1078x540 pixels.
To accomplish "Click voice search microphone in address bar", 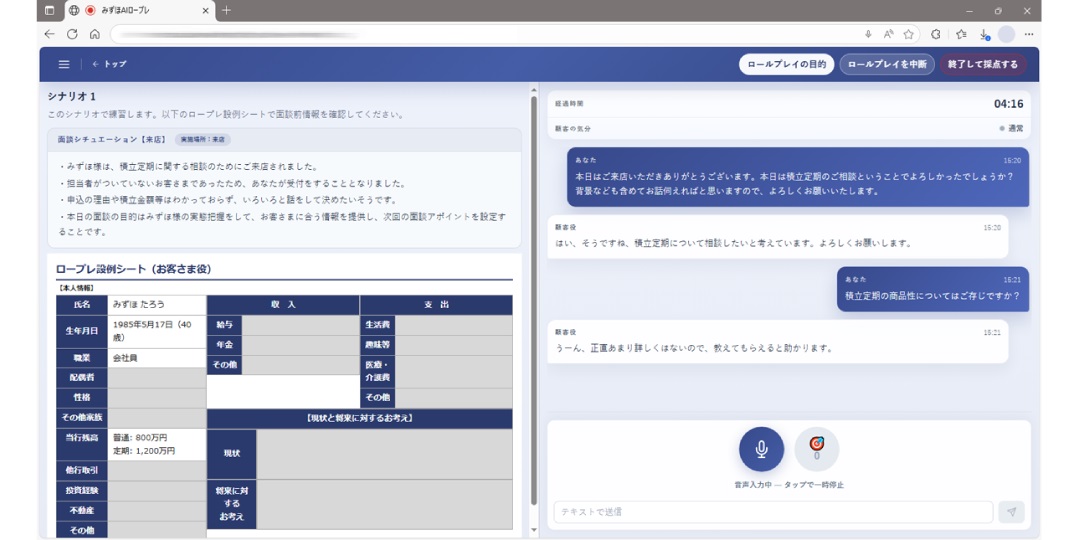I will tap(868, 34).
